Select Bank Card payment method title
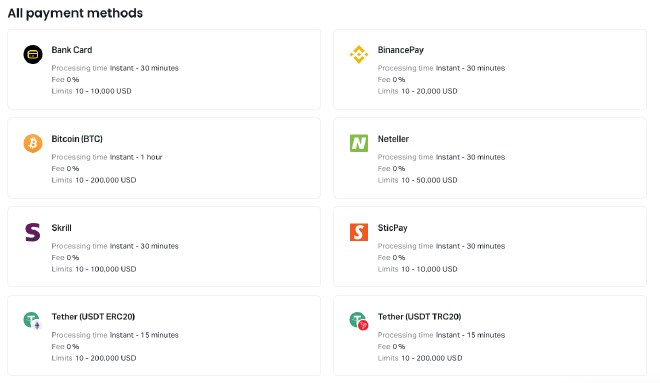 [72, 50]
